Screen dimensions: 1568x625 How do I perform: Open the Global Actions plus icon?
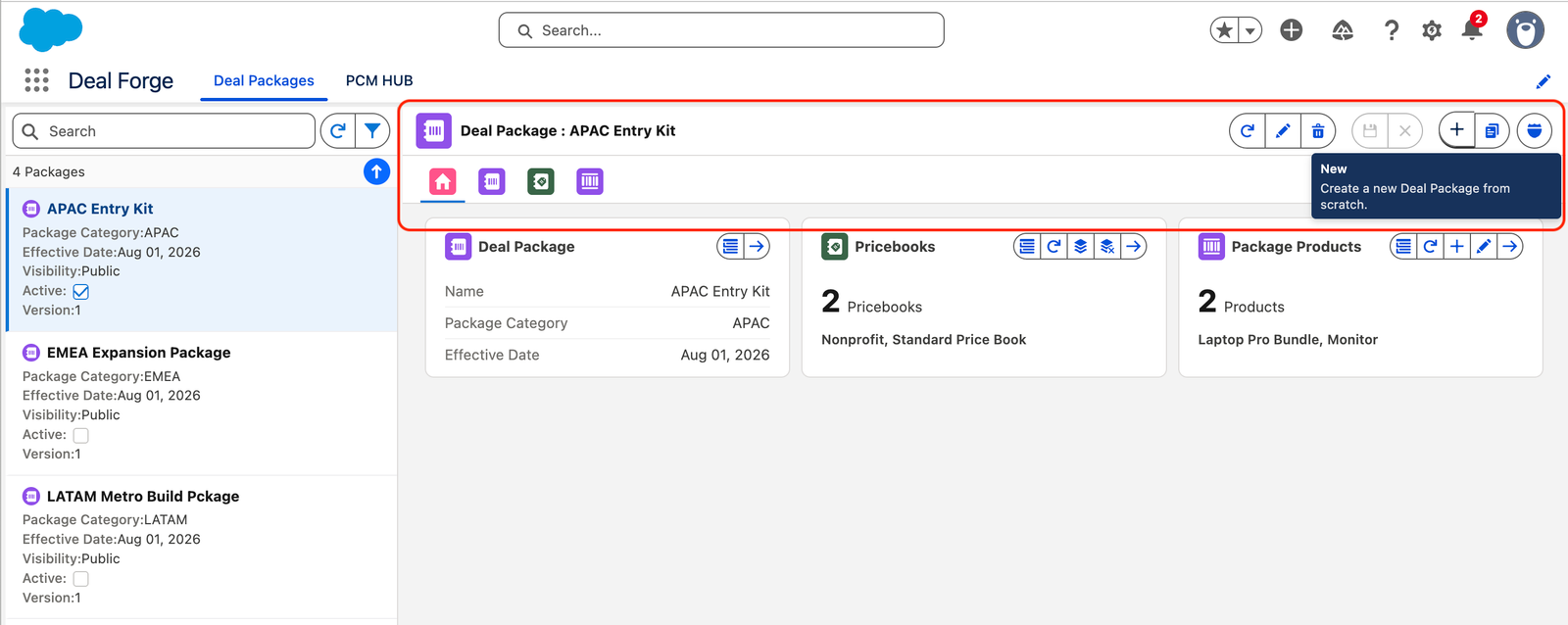click(x=1292, y=30)
